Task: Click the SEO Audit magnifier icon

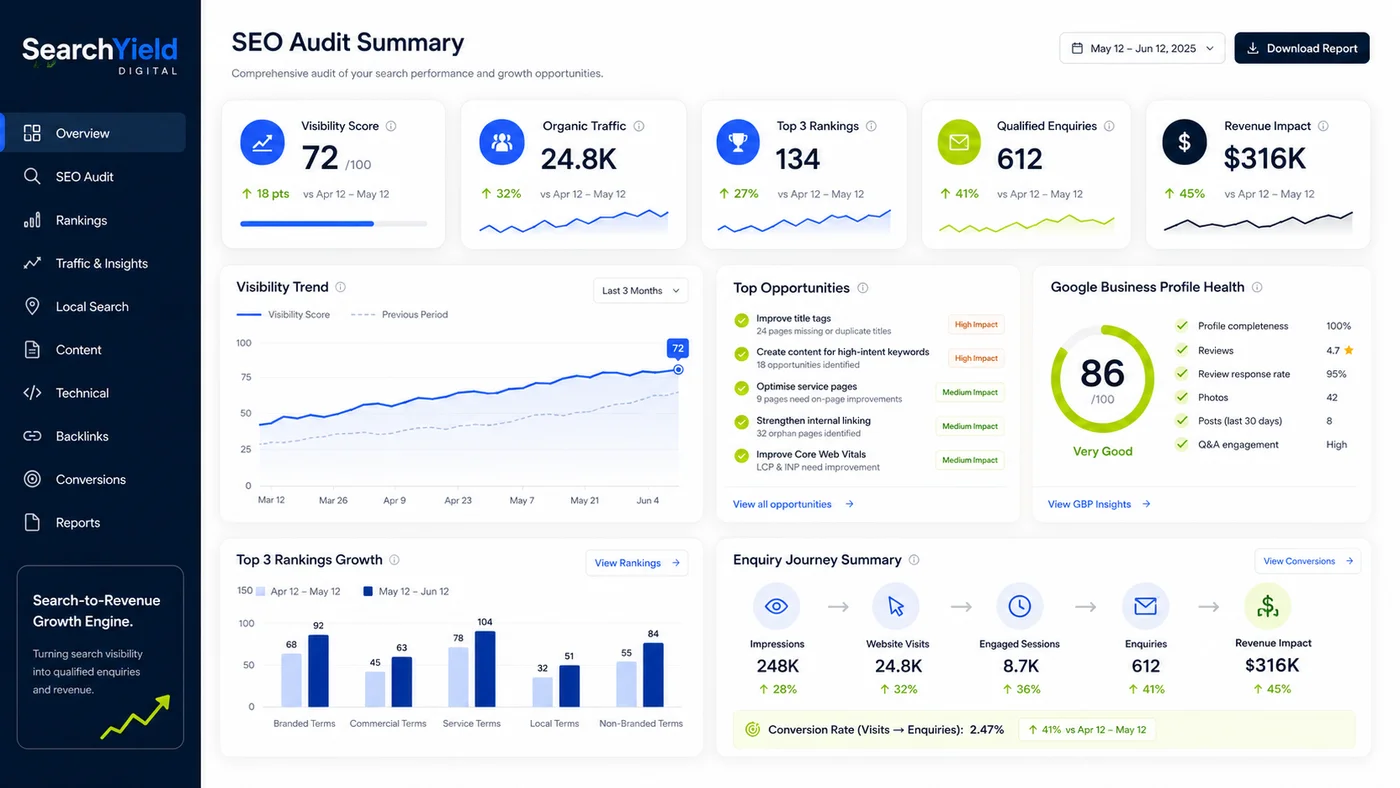Action: pos(32,176)
